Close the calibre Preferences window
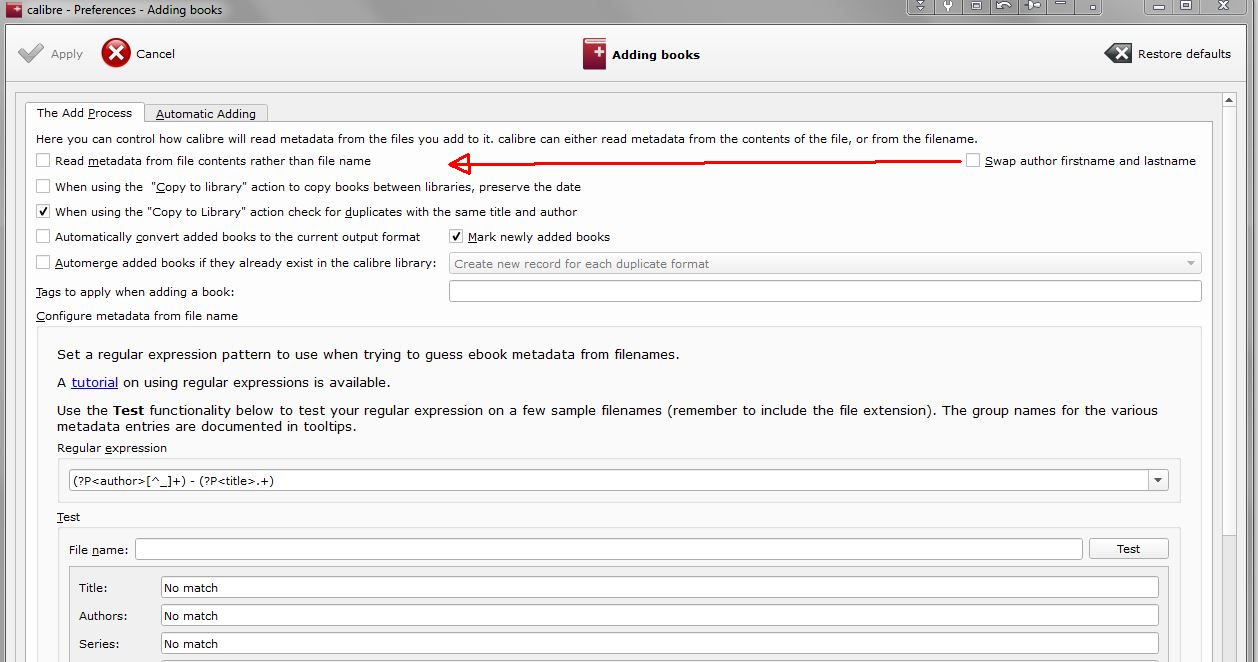The height and width of the screenshot is (662, 1258). click(x=1224, y=6)
